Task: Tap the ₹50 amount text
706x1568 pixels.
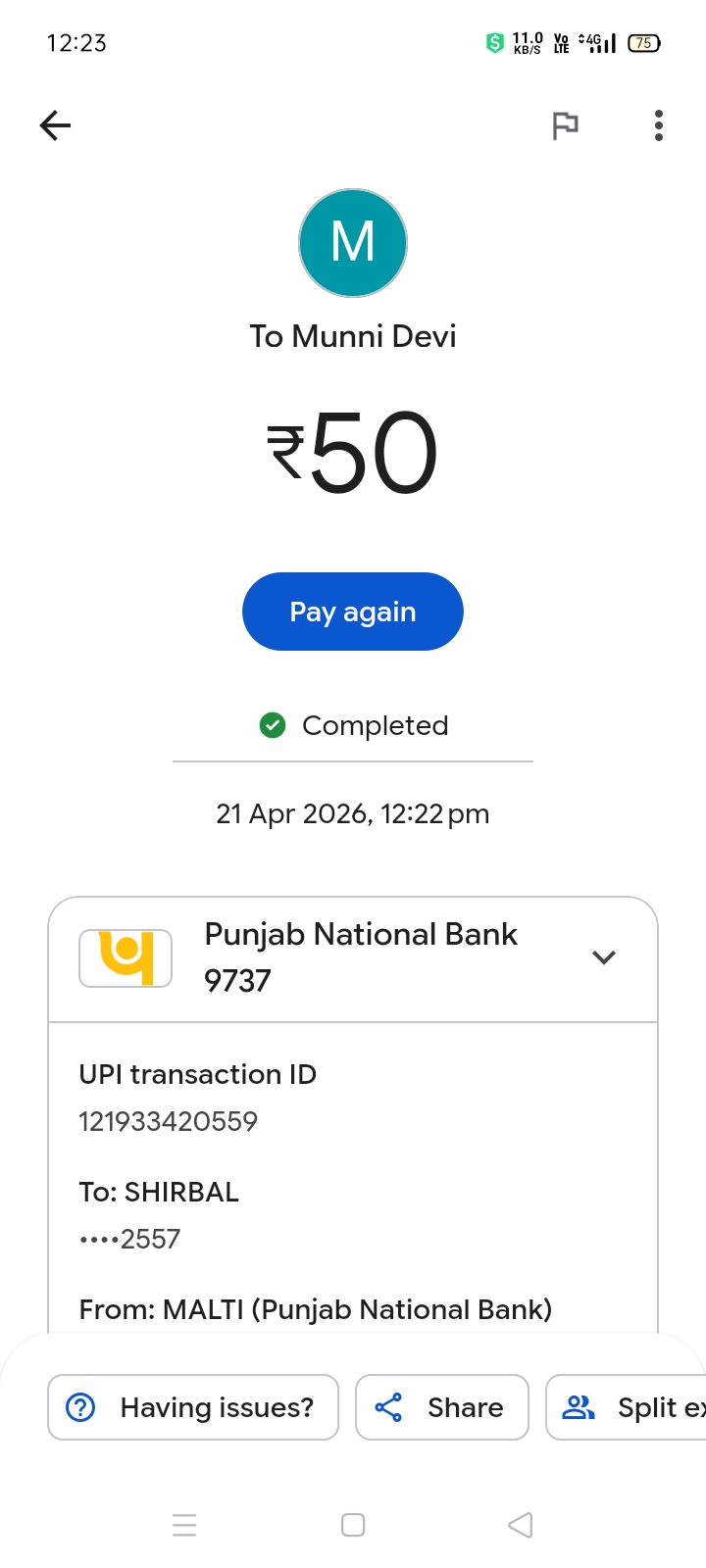Action: (353, 453)
